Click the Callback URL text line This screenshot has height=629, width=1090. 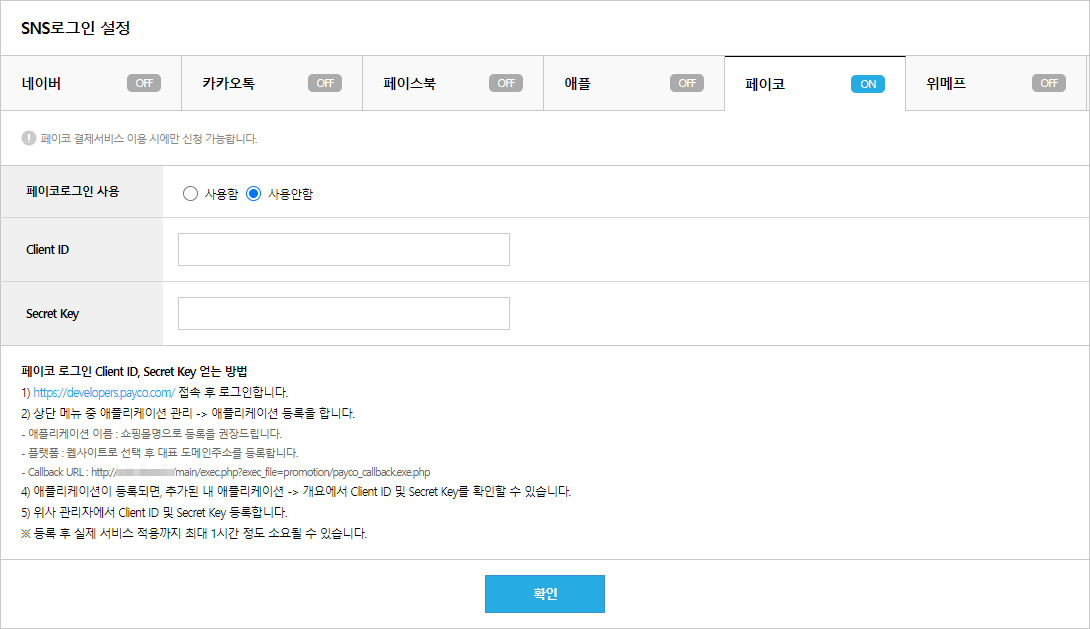click(x=228, y=472)
